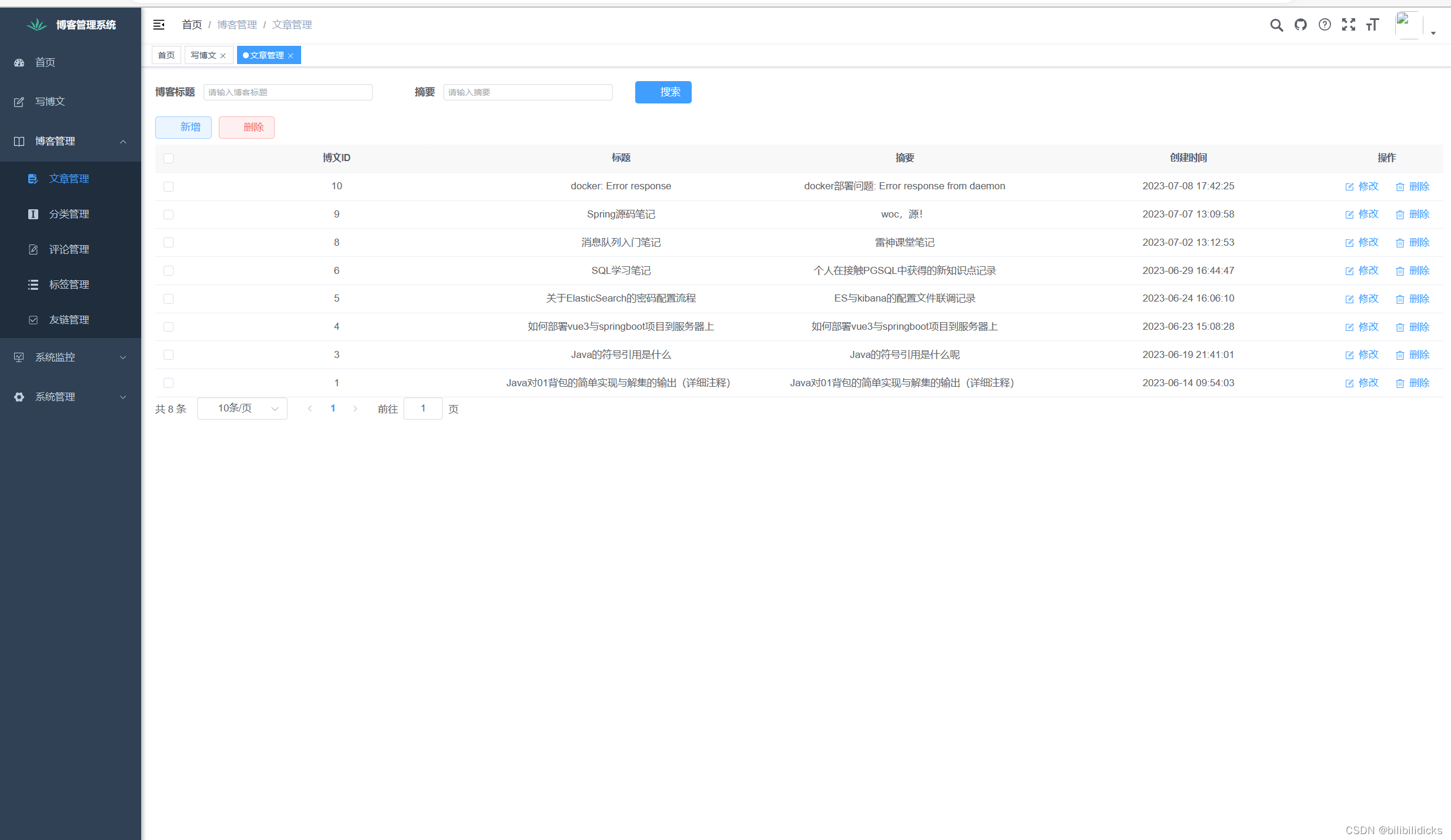Open the GitHub repository icon
This screenshot has height=840, width=1451.
1300,25
